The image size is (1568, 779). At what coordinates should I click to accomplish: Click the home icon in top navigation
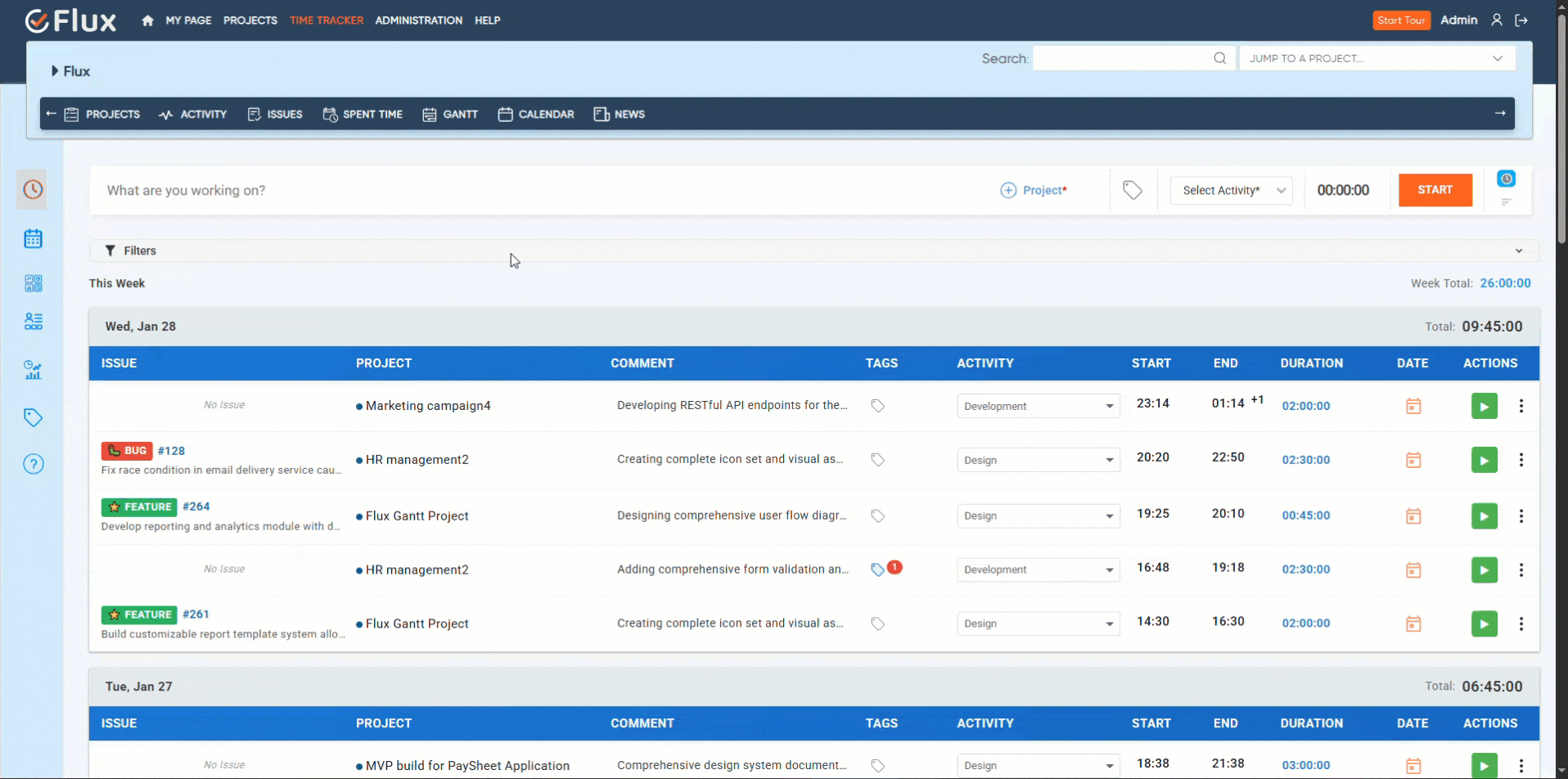click(x=147, y=20)
